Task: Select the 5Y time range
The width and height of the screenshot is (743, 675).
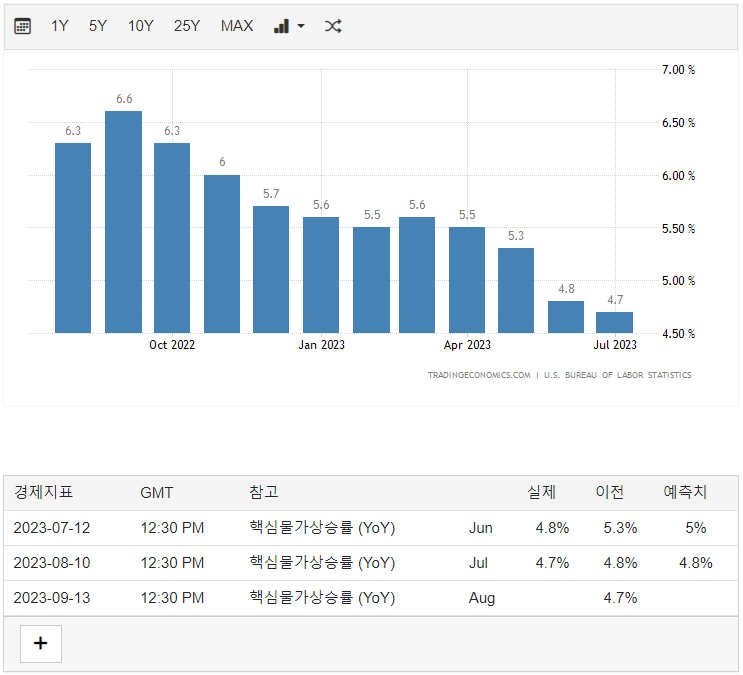Action: 98,26
